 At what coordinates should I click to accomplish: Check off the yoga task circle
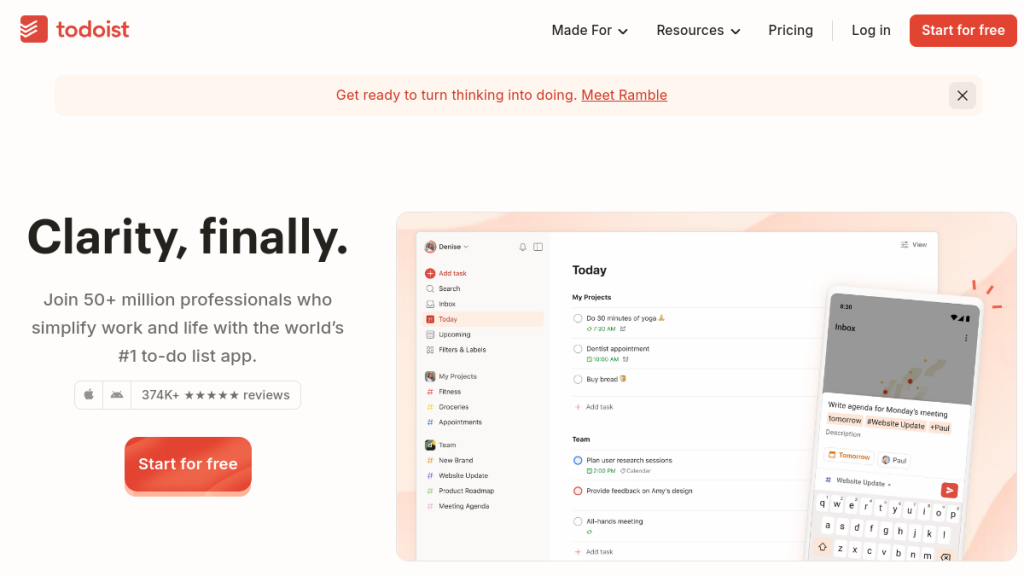[x=578, y=318]
